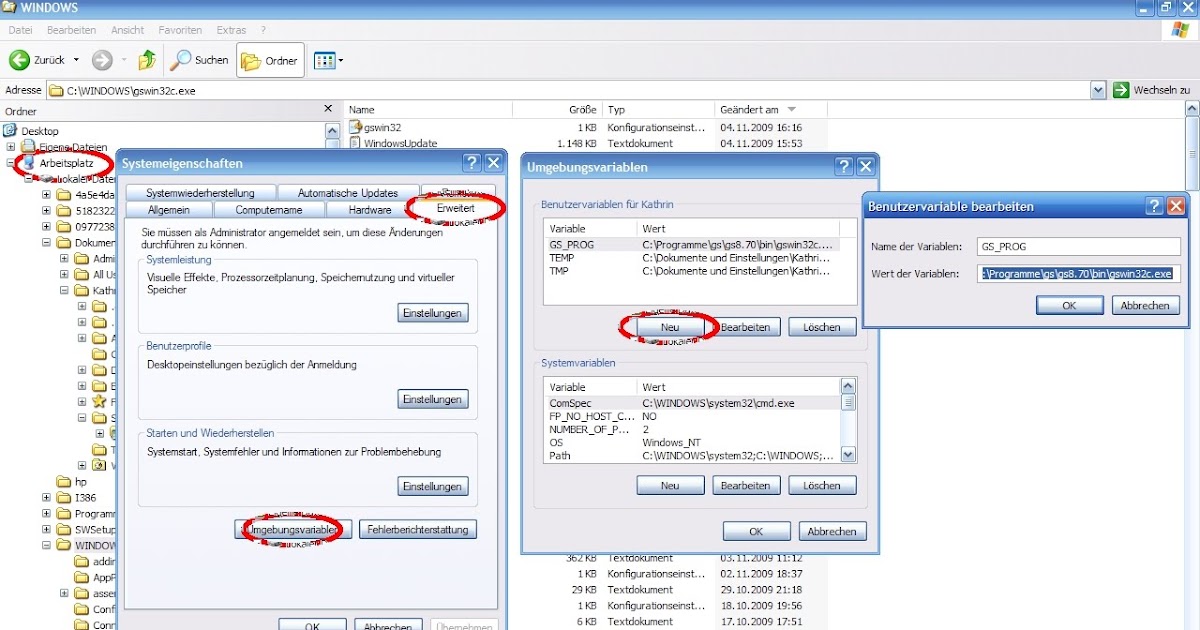Click Umgebungsvariablen dialog help icon
The height and width of the screenshot is (630, 1200).
pyautogui.click(x=844, y=167)
